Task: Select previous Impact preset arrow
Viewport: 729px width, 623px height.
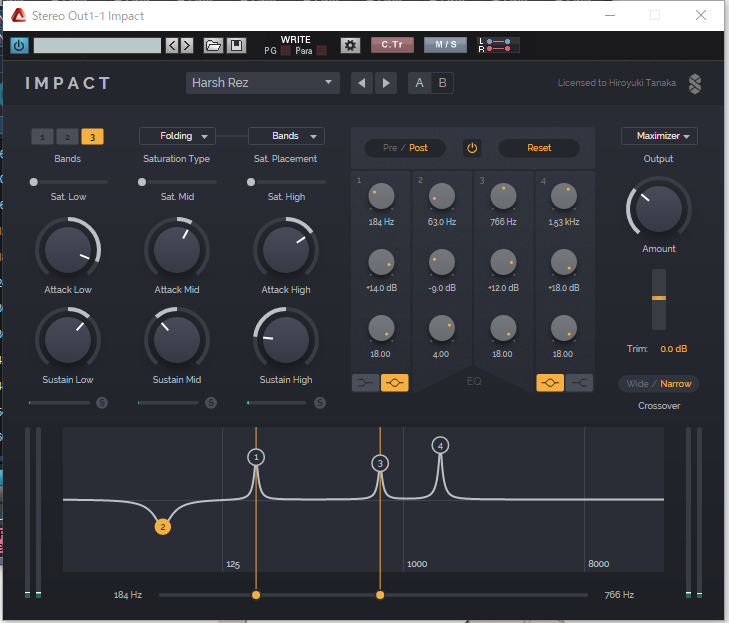Action: [362, 83]
